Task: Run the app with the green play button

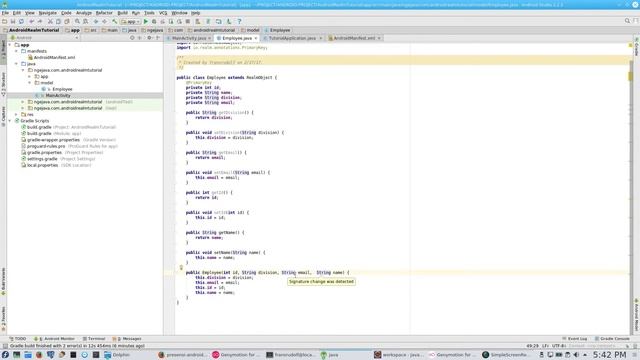Action: 146,21
